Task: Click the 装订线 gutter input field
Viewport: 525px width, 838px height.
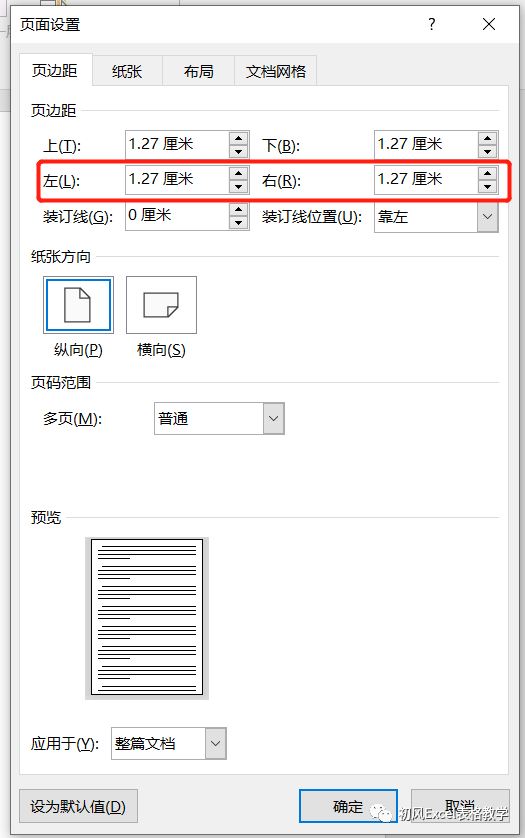Action: click(x=177, y=216)
